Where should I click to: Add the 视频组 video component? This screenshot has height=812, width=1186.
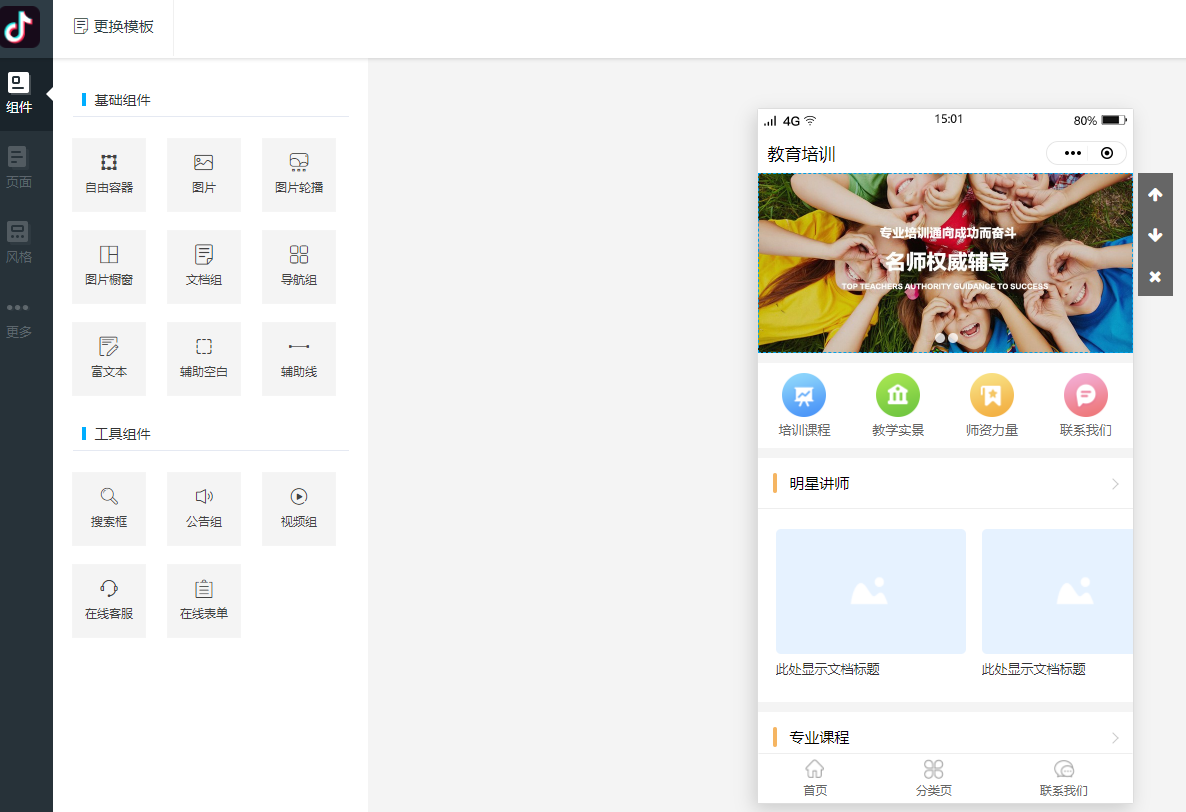click(299, 509)
